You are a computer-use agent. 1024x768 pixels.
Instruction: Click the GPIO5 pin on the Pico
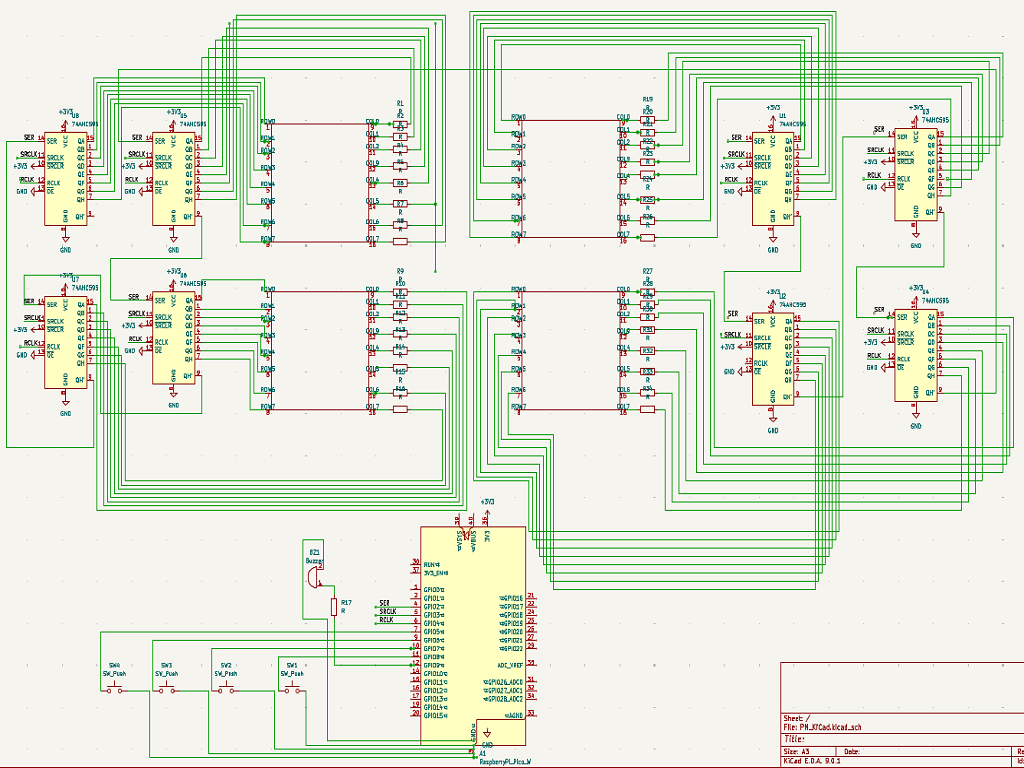(415, 632)
